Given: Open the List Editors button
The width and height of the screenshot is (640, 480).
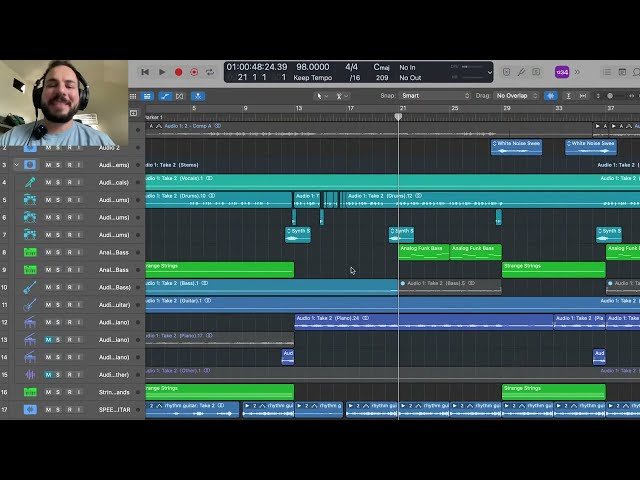Looking at the screenshot, I should pyautogui.click(x=607, y=72).
